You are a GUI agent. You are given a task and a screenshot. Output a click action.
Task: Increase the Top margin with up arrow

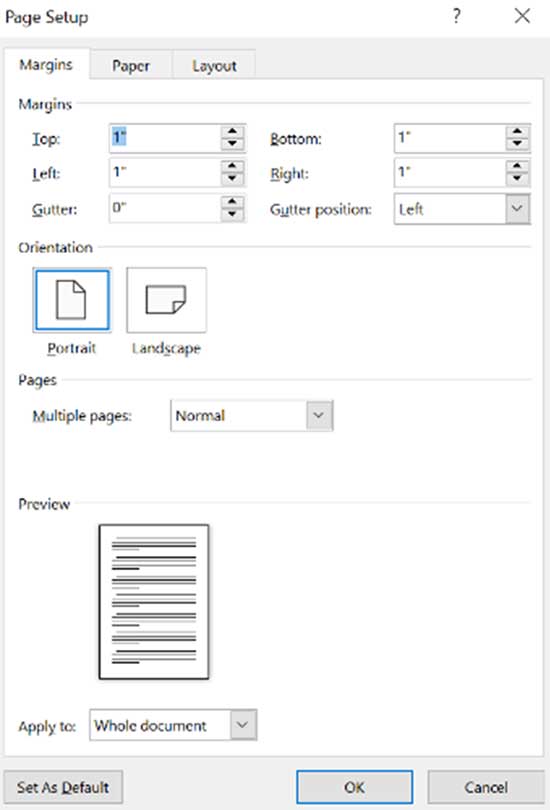click(x=232, y=132)
